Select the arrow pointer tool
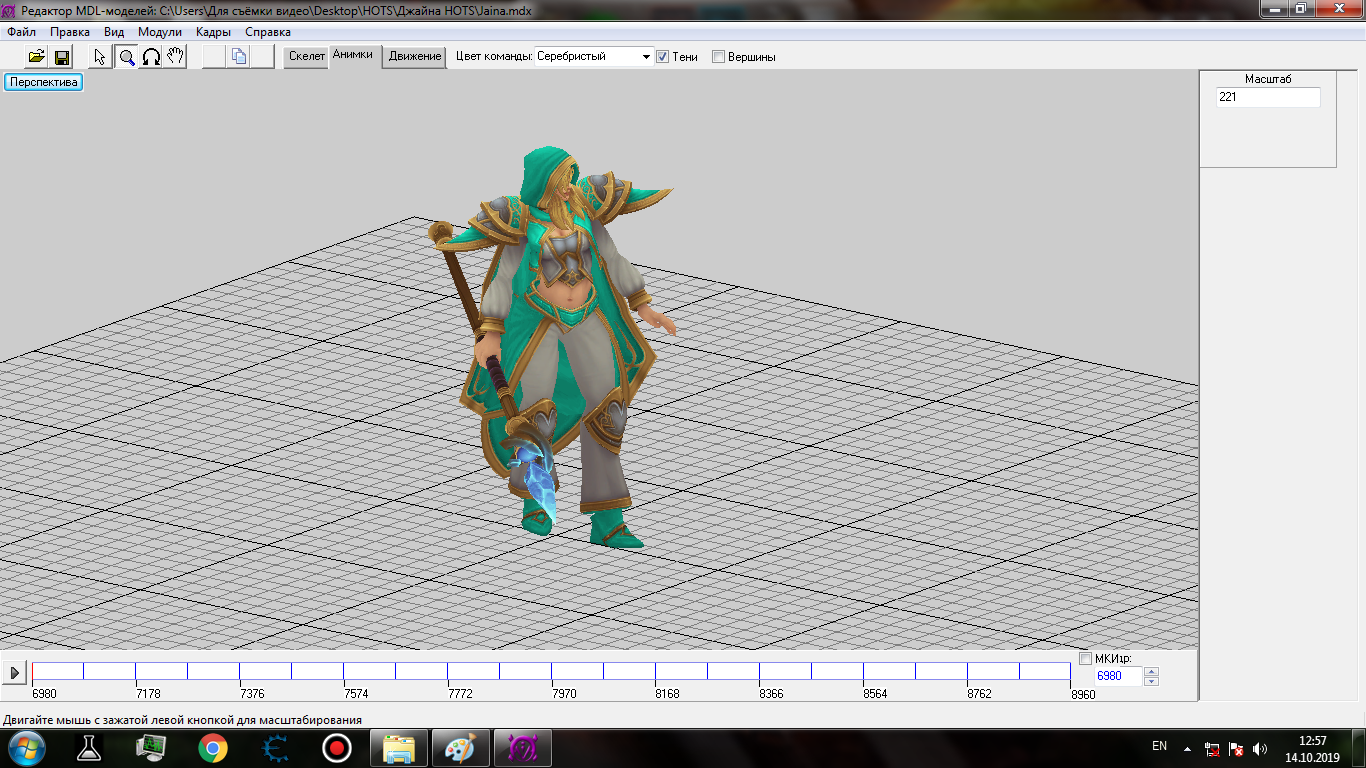 [x=100, y=57]
